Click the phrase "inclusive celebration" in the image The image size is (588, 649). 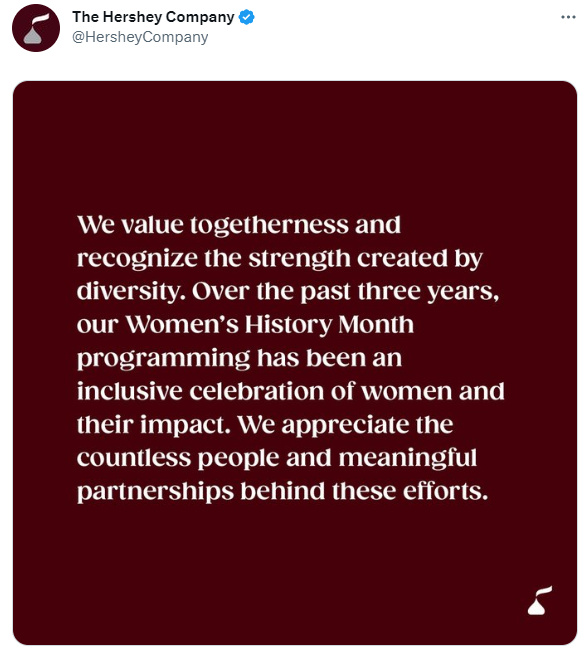(200, 391)
